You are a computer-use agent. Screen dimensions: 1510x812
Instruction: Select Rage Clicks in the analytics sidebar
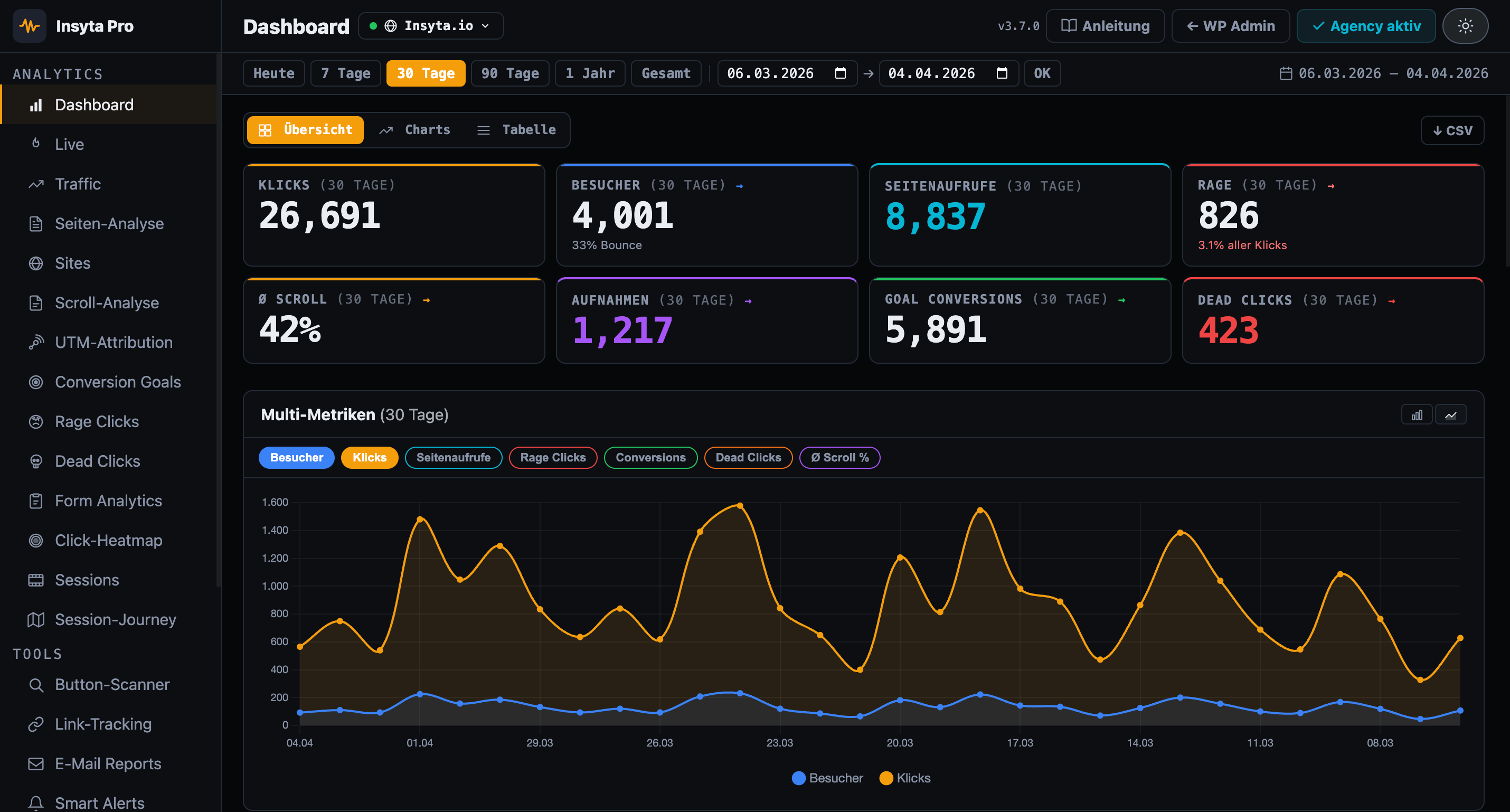(96, 421)
